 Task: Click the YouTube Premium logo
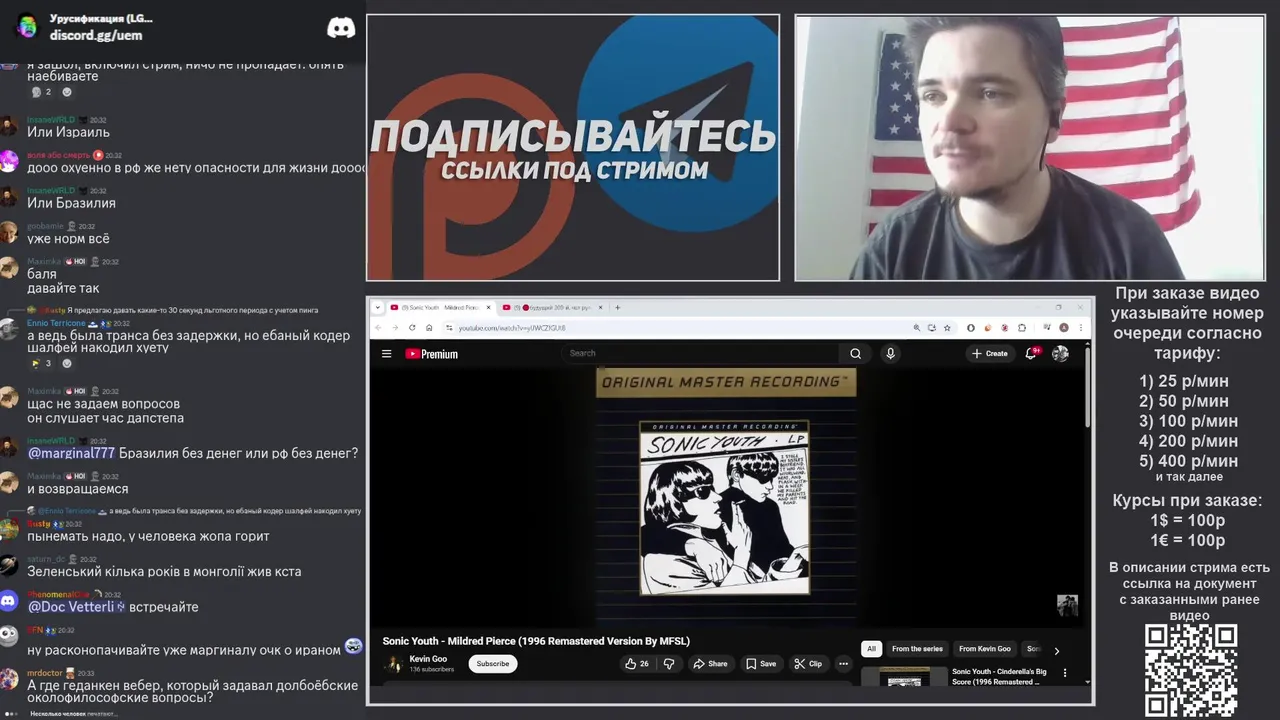point(431,353)
